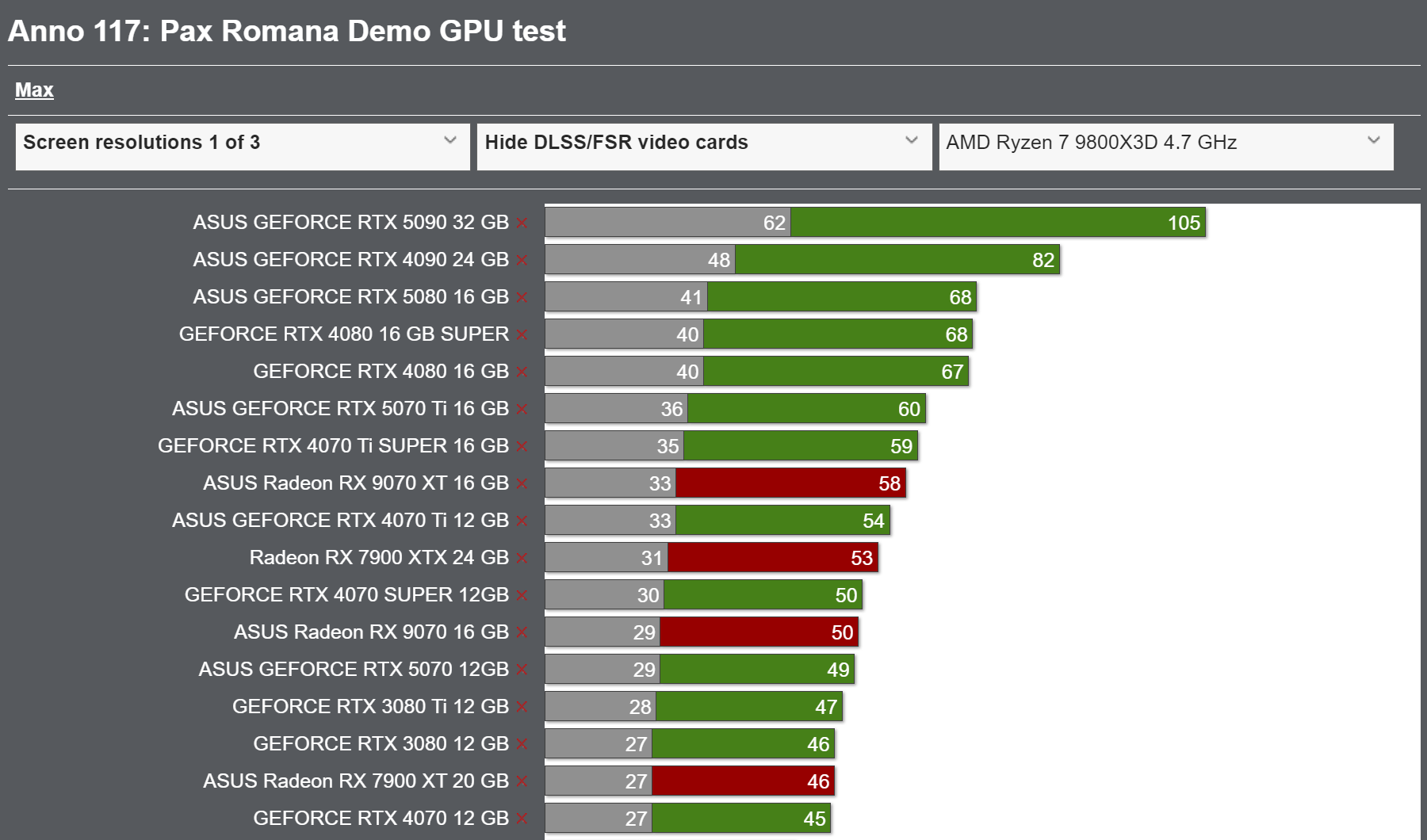Screen dimensions: 1427x840
Task: Click red X for GEFORCE RTX 4070 Ti SUPER 16 GB
Action: 522,447
